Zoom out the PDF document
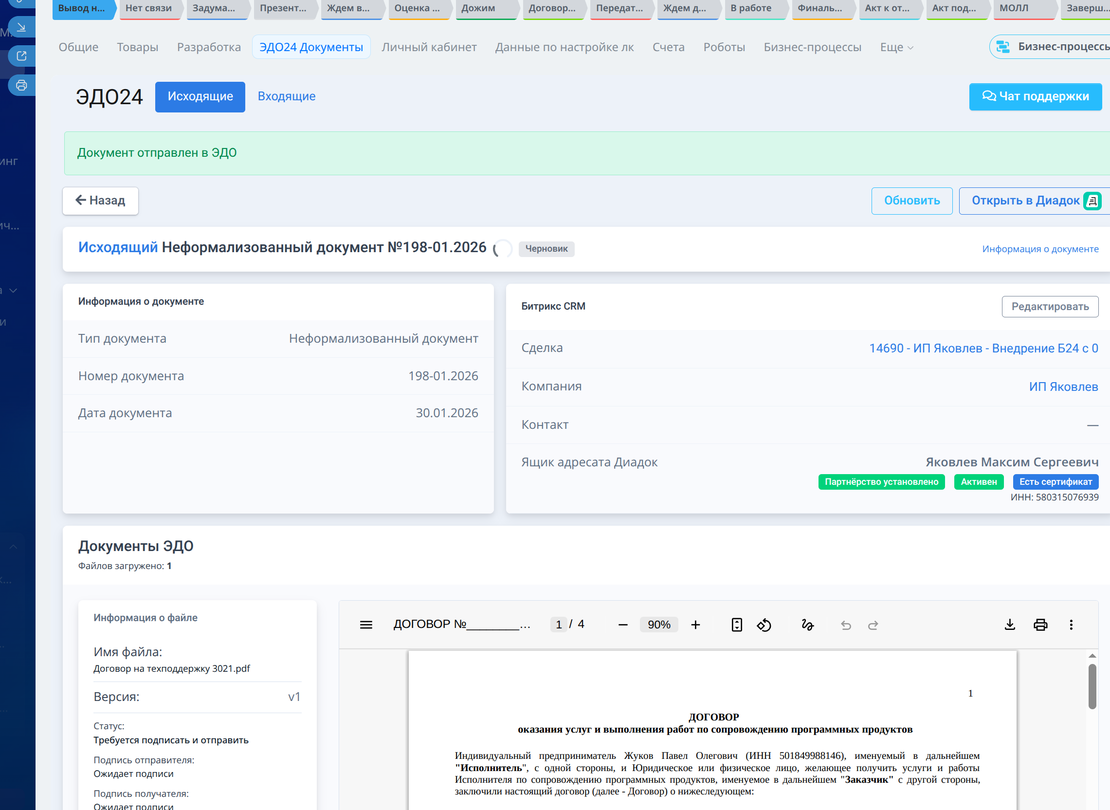The height and width of the screenshot is (810, 1110). 623,625
